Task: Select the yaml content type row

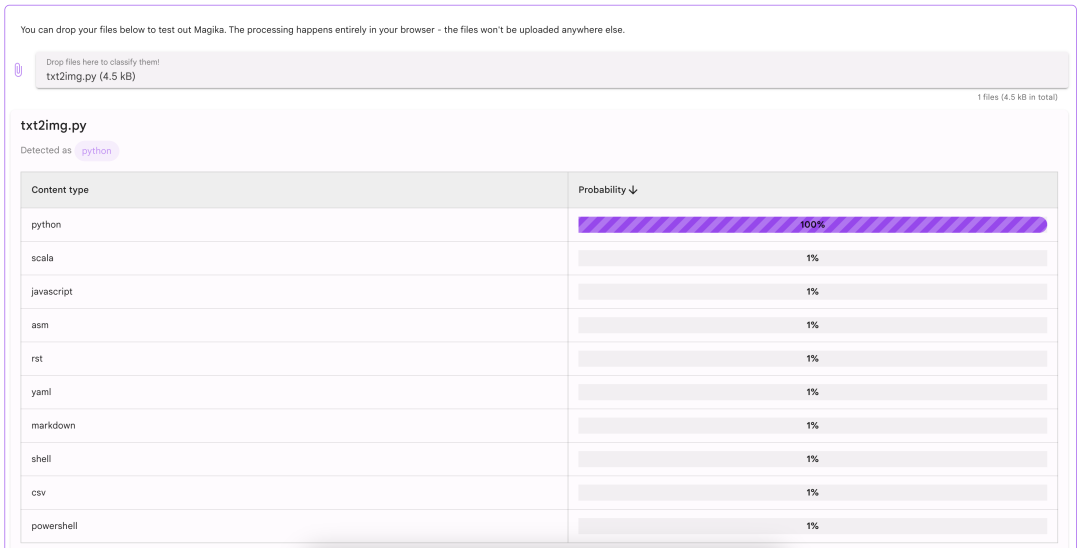Action: tap(41, 392)
